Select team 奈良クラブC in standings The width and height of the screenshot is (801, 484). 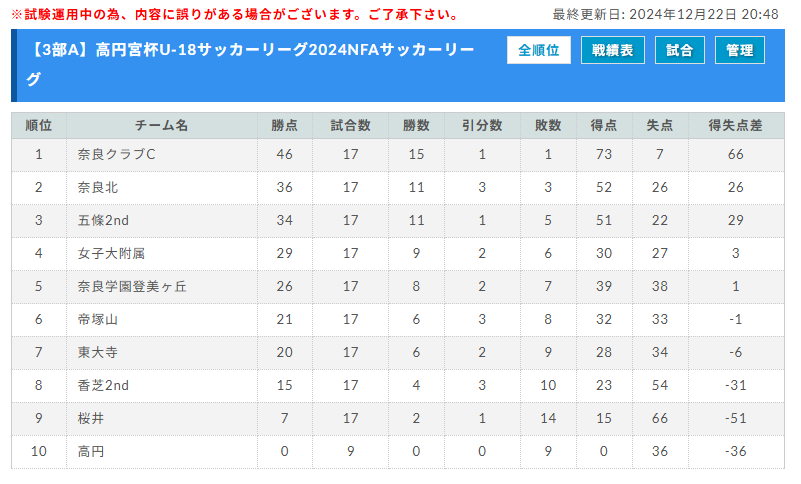pyautogui.click(x=116, y=155)
